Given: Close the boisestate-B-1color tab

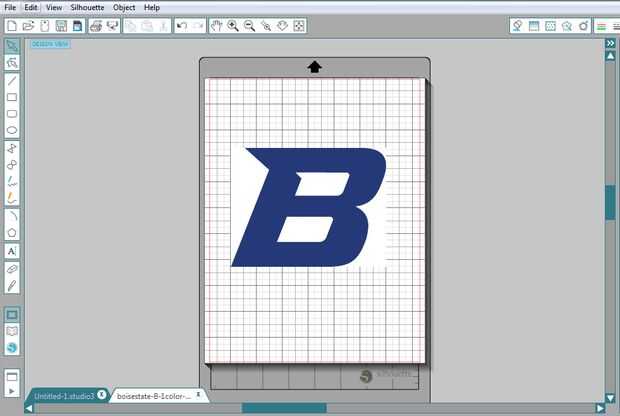Looking at the screenshot, I should (x=198, y=394).
